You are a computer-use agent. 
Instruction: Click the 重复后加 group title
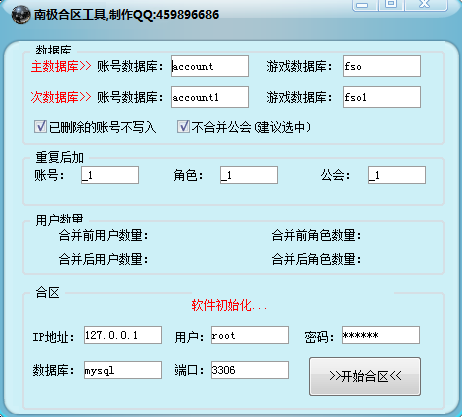coord(60,157)
